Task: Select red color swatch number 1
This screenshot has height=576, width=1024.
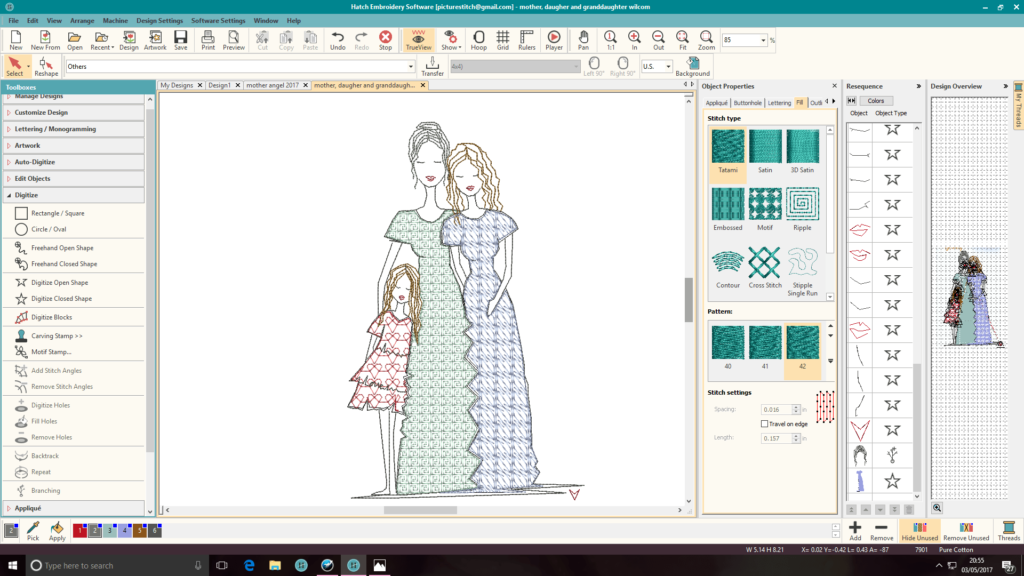Action: pyautogui.click(x=80, y=530)
